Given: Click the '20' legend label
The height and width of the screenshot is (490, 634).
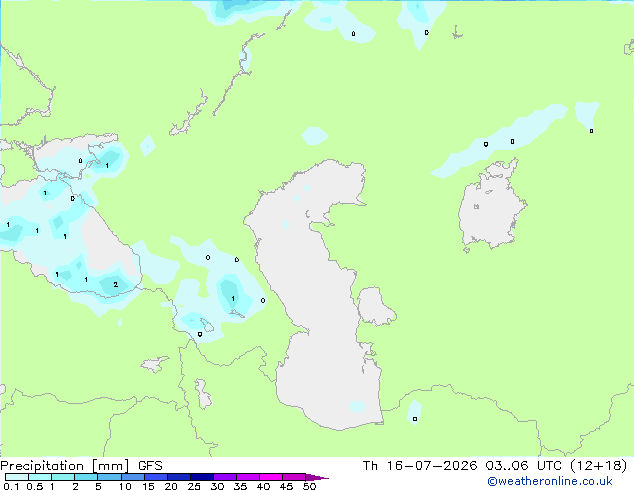Looking at the screenshot, I should (x=171, y=486).
